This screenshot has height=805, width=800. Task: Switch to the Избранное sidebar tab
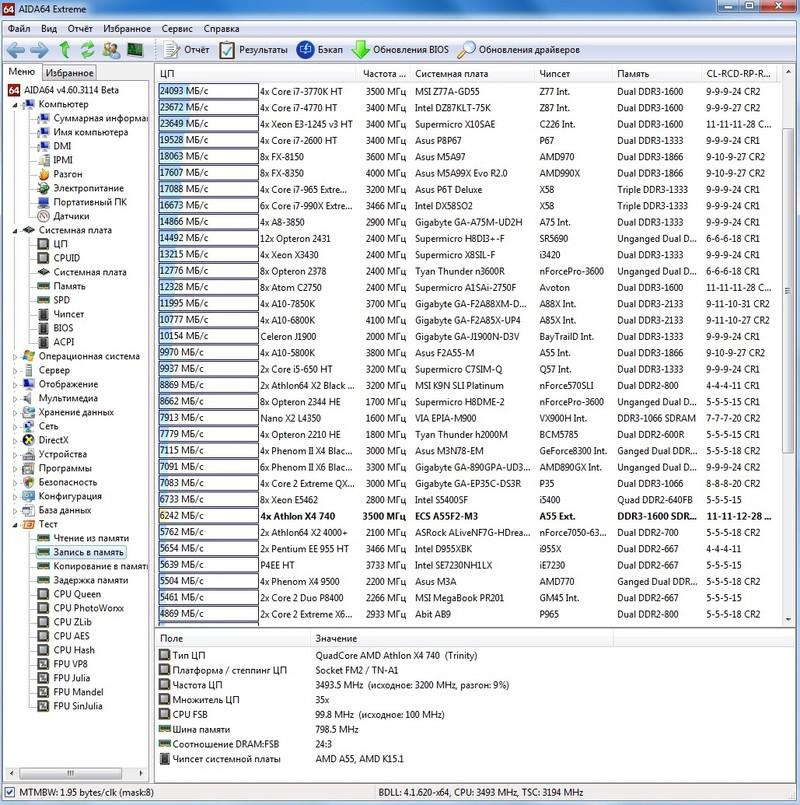69,73
